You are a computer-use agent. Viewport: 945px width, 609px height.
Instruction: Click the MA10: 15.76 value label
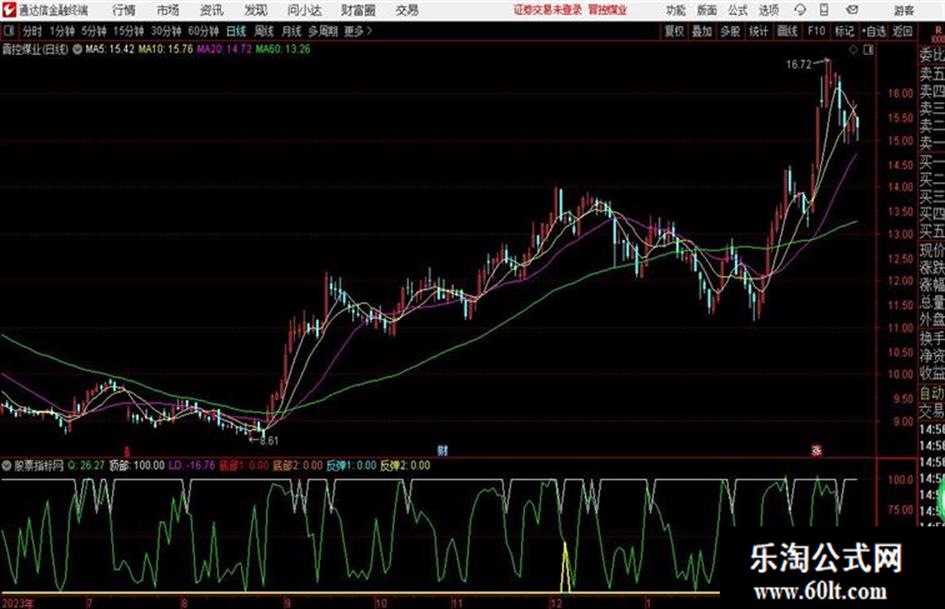tap(166, 49)
